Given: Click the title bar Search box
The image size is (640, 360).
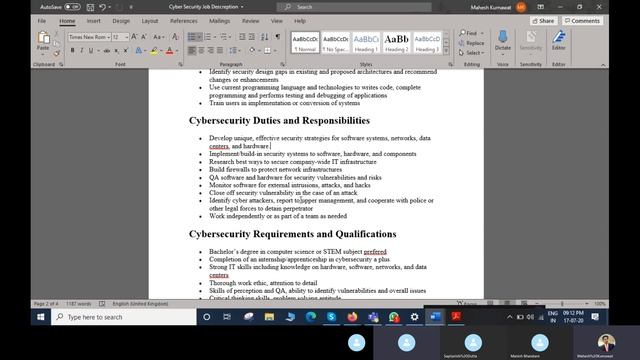Looking at the screenshot, I should point(354,7).
